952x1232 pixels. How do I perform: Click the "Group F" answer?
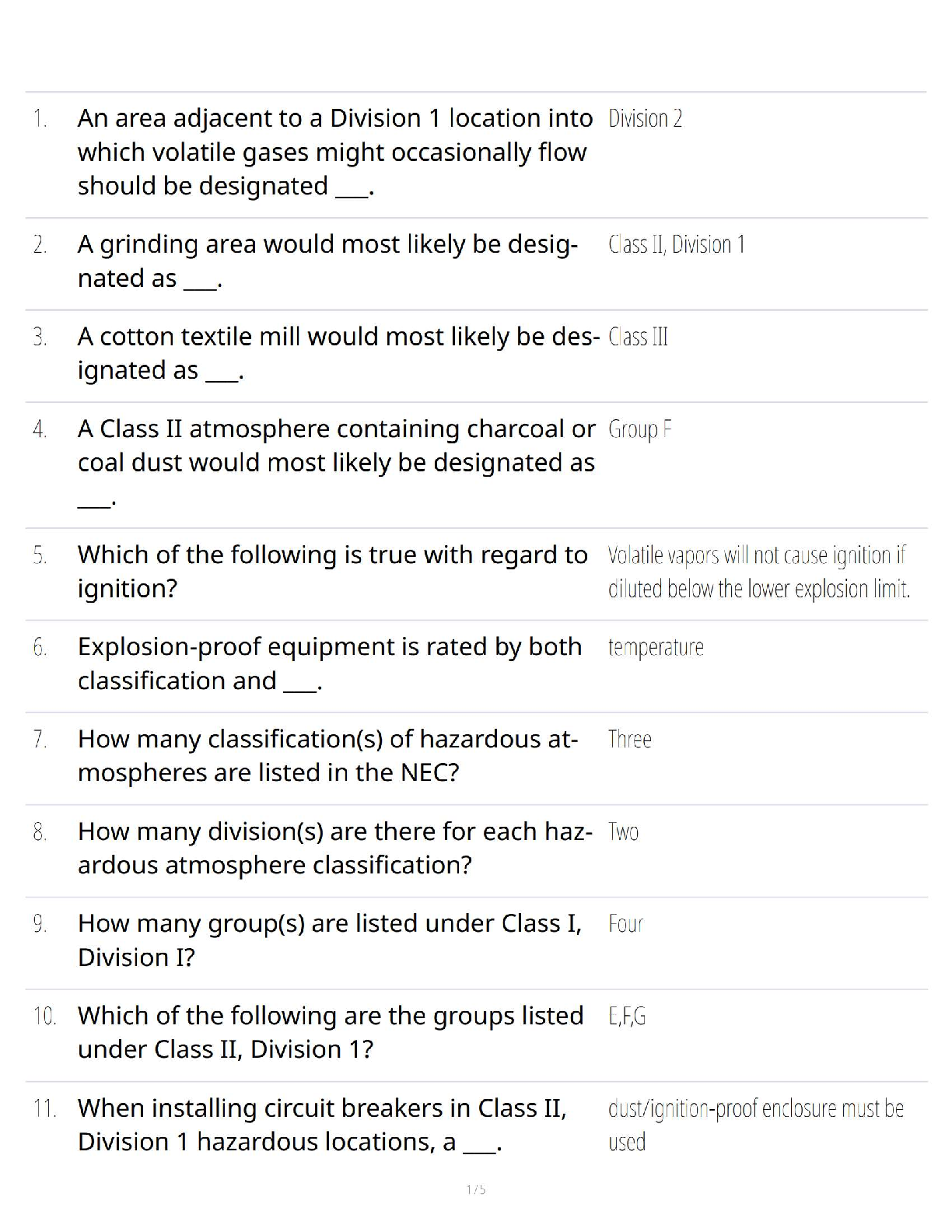(640, 429)
